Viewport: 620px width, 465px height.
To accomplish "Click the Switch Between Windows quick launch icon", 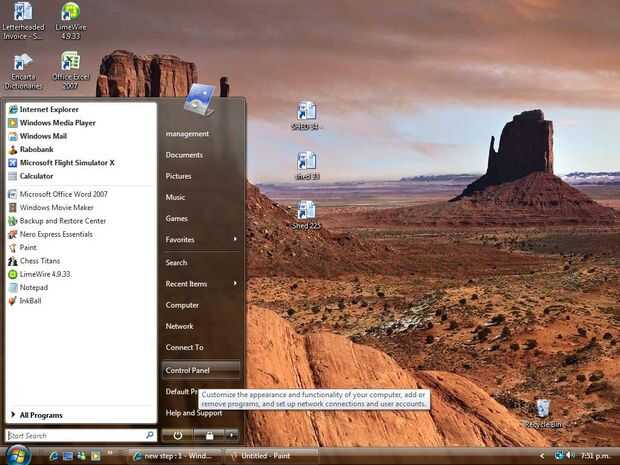I will (x=81, y=456).
